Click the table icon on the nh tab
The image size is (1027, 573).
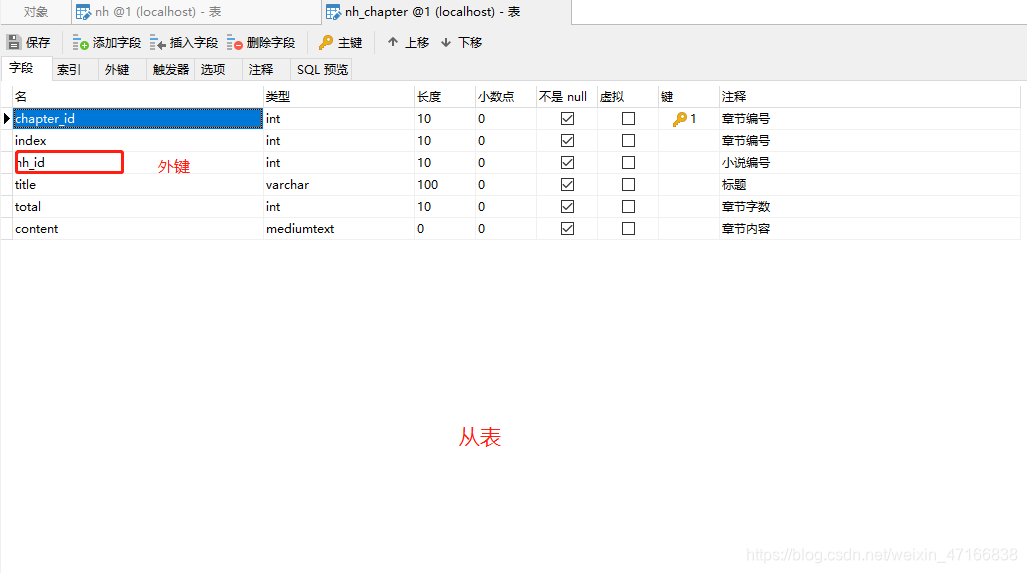click(83, 12)
